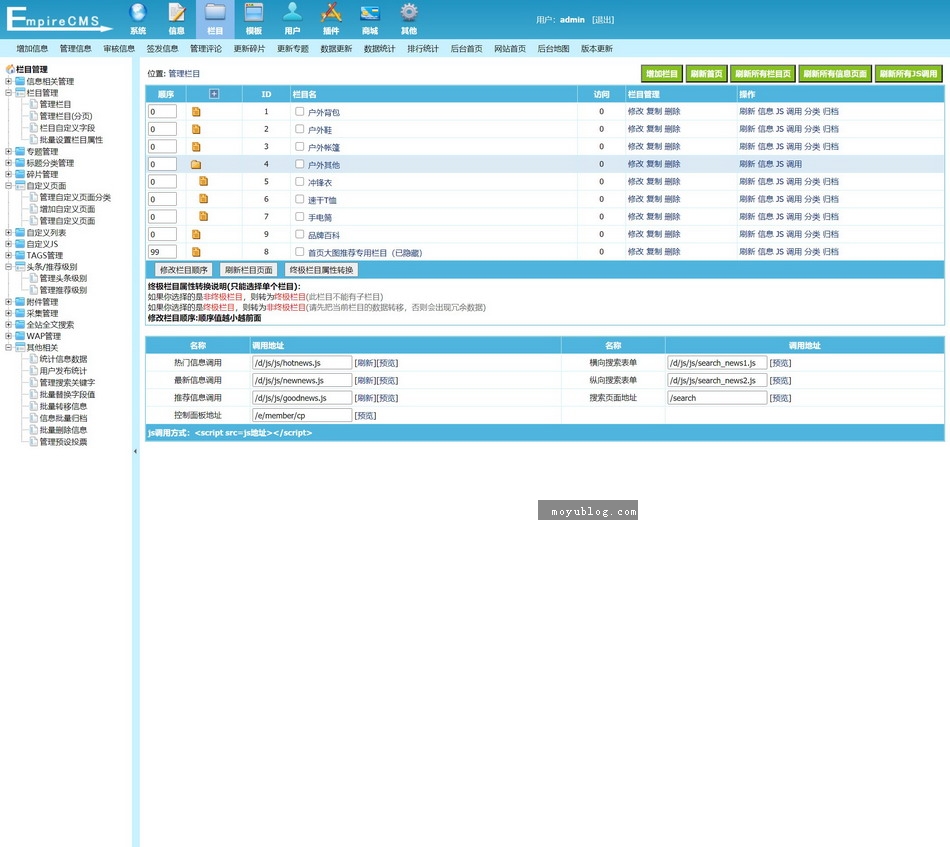This screenshot has height=847, width=950.
Task: Check the 户外其他 column checkbox
Action: coord(299,164)
